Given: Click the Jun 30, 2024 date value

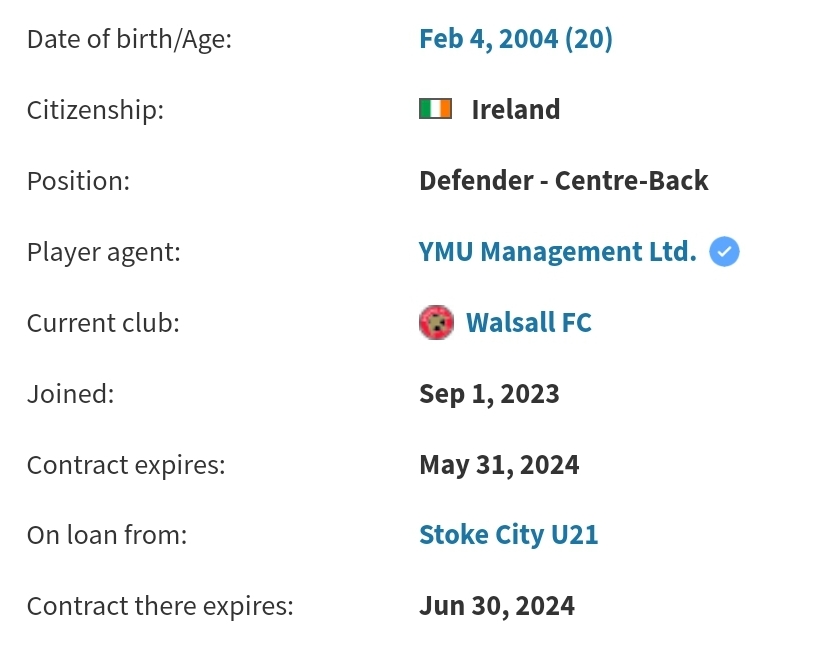Looking at the screenshot, I should pos(497,606).
